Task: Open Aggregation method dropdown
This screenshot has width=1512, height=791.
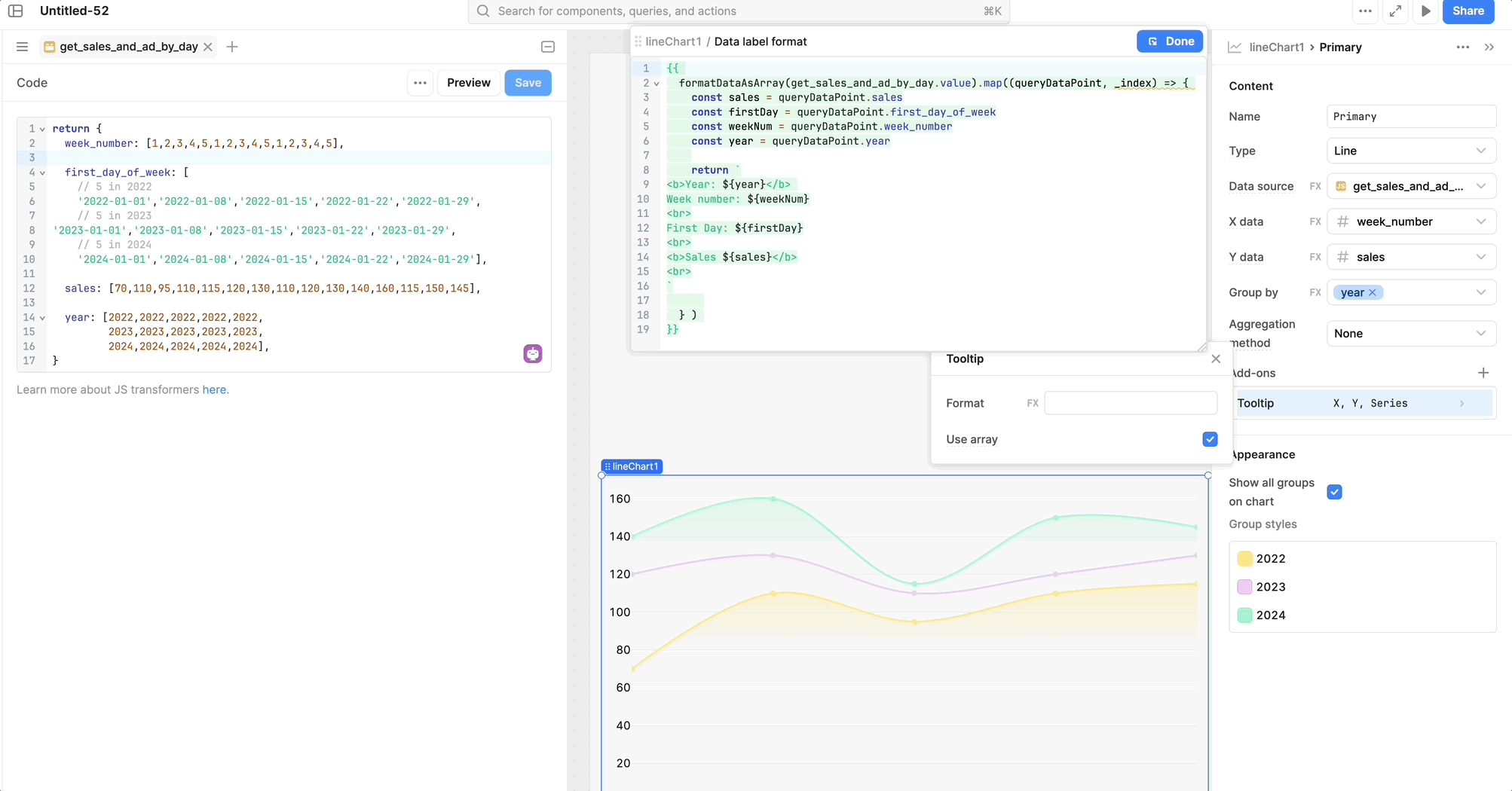Action: point(1411,334)
